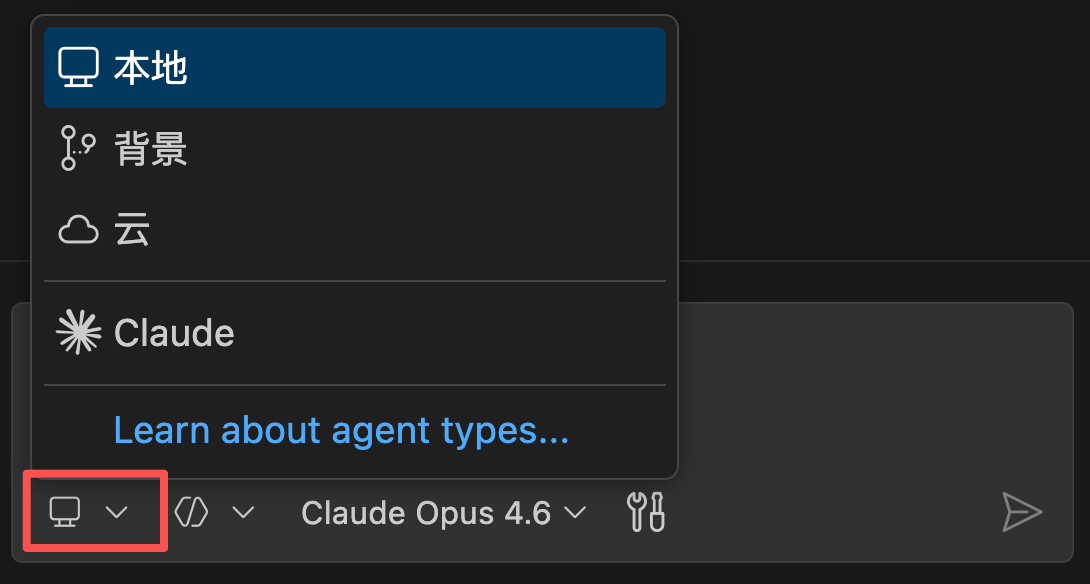Viewport: 1090px width, 584px height.
Task: Choose the Claude entry in the menu
Action: 174,332
